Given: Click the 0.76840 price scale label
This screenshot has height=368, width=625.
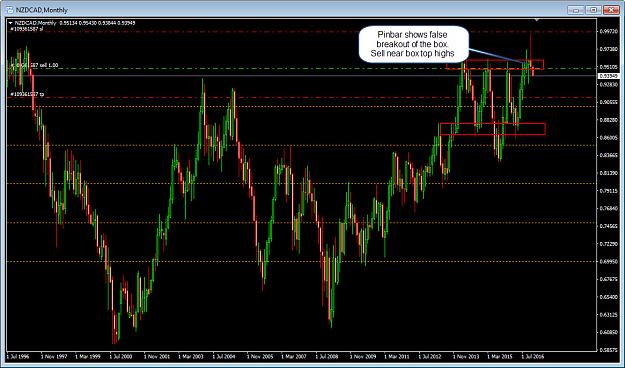Looking at the screenshot, I should click(x=608, y=208).
